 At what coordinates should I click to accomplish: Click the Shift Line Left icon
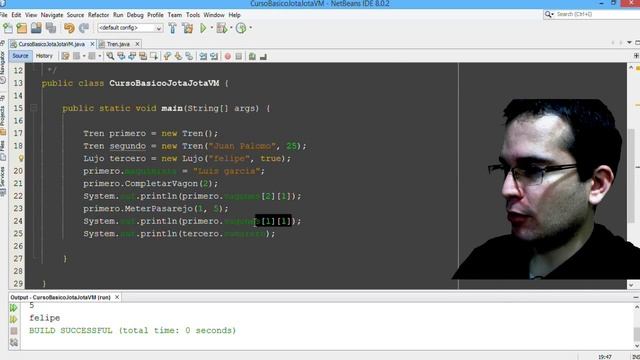[x=203, y=56]
